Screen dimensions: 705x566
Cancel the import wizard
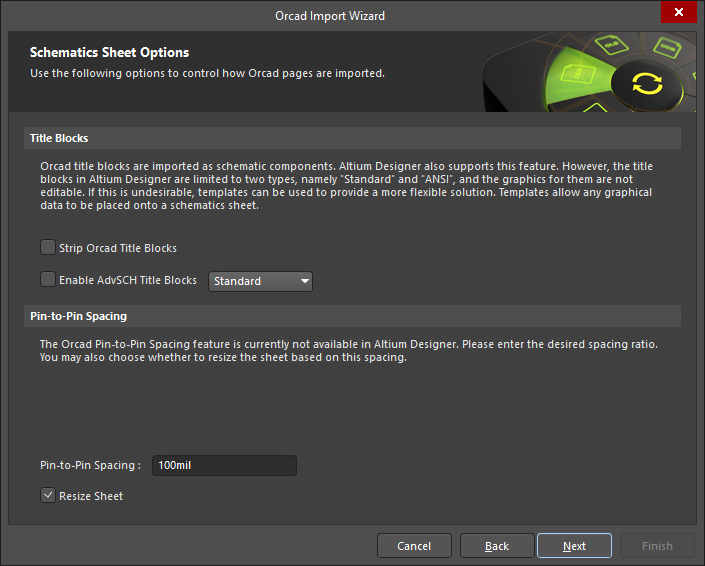[414, 546]
